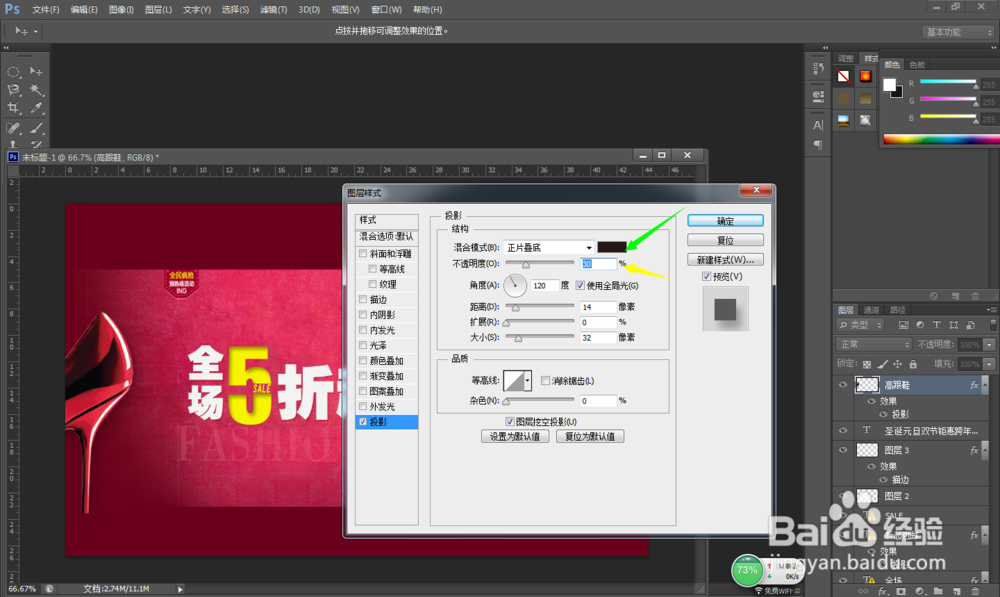Toggle 使用全局光 checkbox
The width and height of the screenshot is (1000, 597).
580,285
